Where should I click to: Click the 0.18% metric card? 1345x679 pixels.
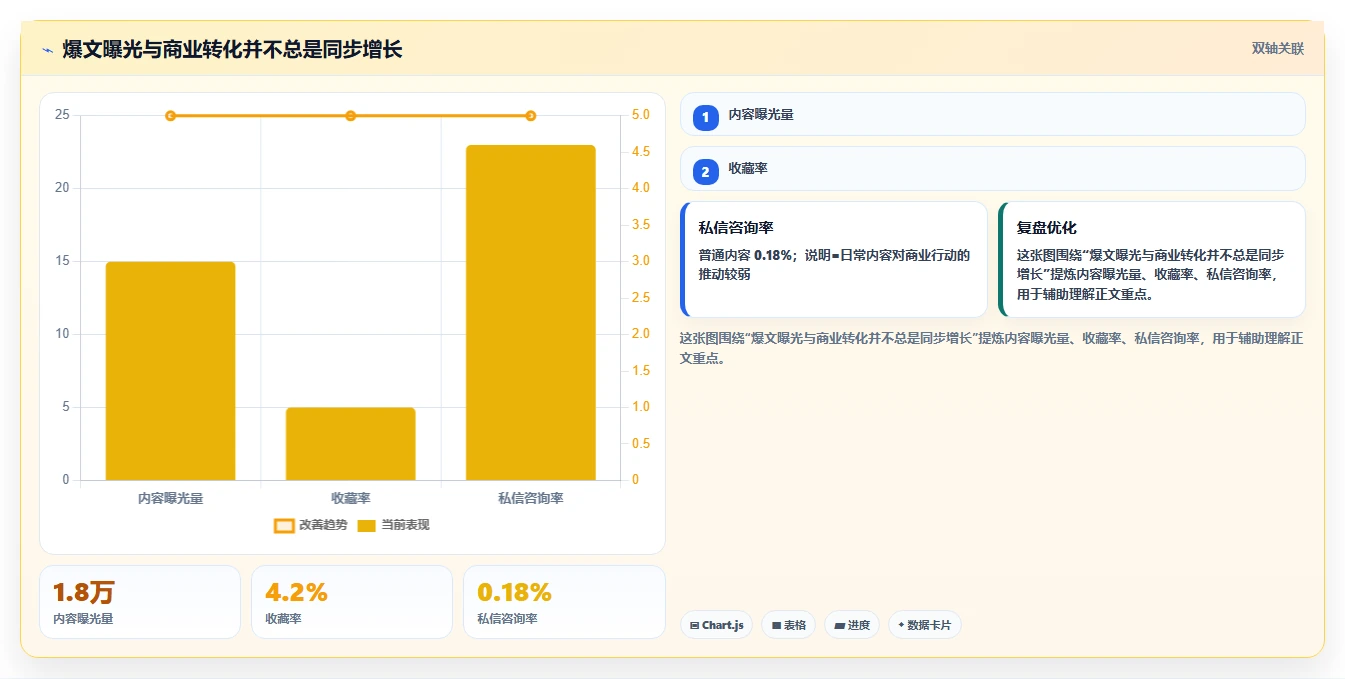pyautogui.click(x=564, y=602)
